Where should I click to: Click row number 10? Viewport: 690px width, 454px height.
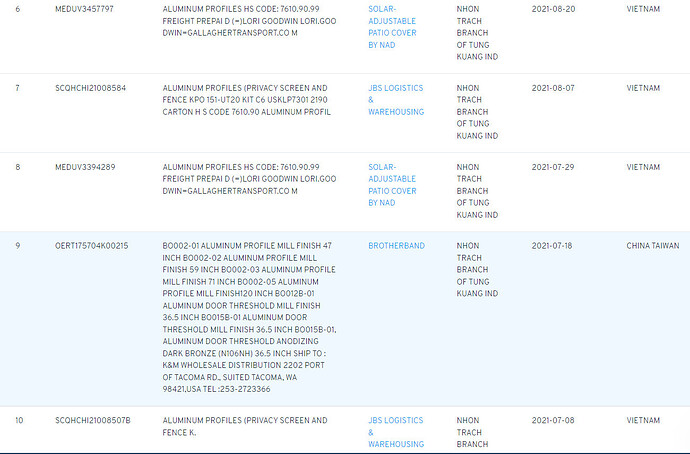[x=19, y=421]
